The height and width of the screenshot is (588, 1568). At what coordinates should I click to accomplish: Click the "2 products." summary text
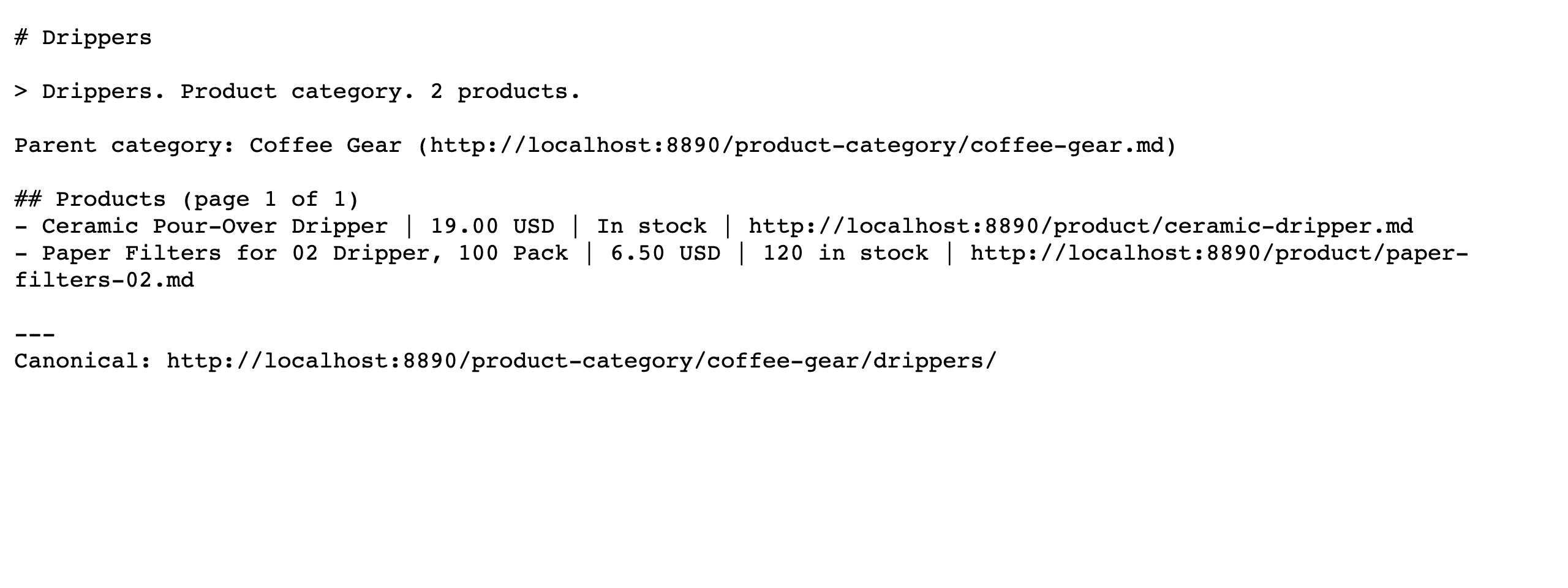(x=505, y=92)
